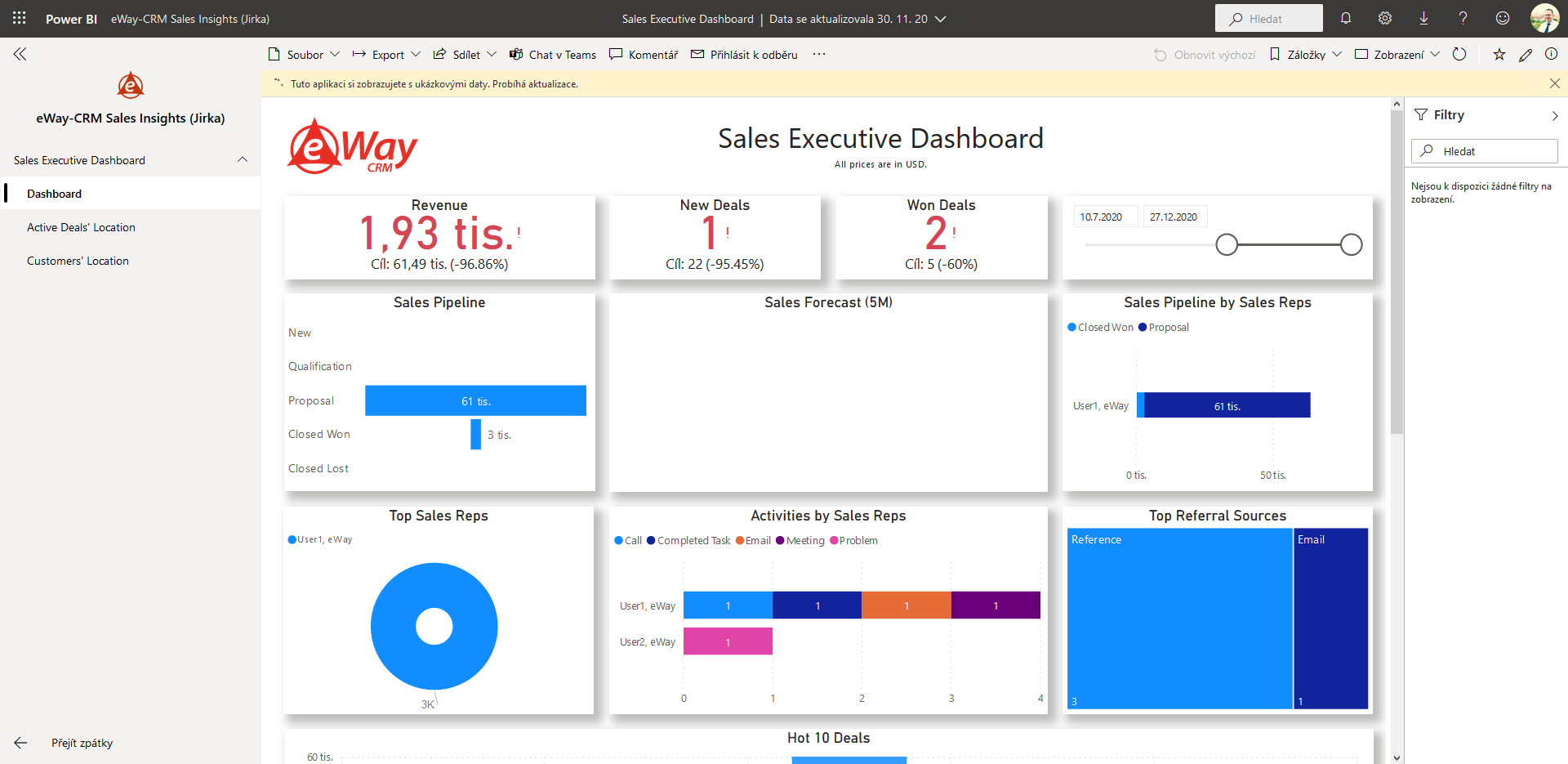The width and height of the screenshot is (1568, 764).
Task: Edit the report with pencil icon
Action: [x=1526, y=55]
